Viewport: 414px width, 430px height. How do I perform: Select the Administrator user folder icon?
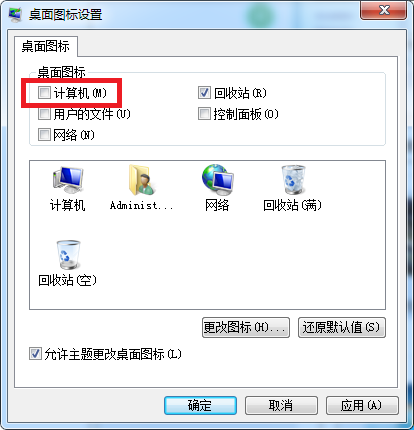[141, 180]
